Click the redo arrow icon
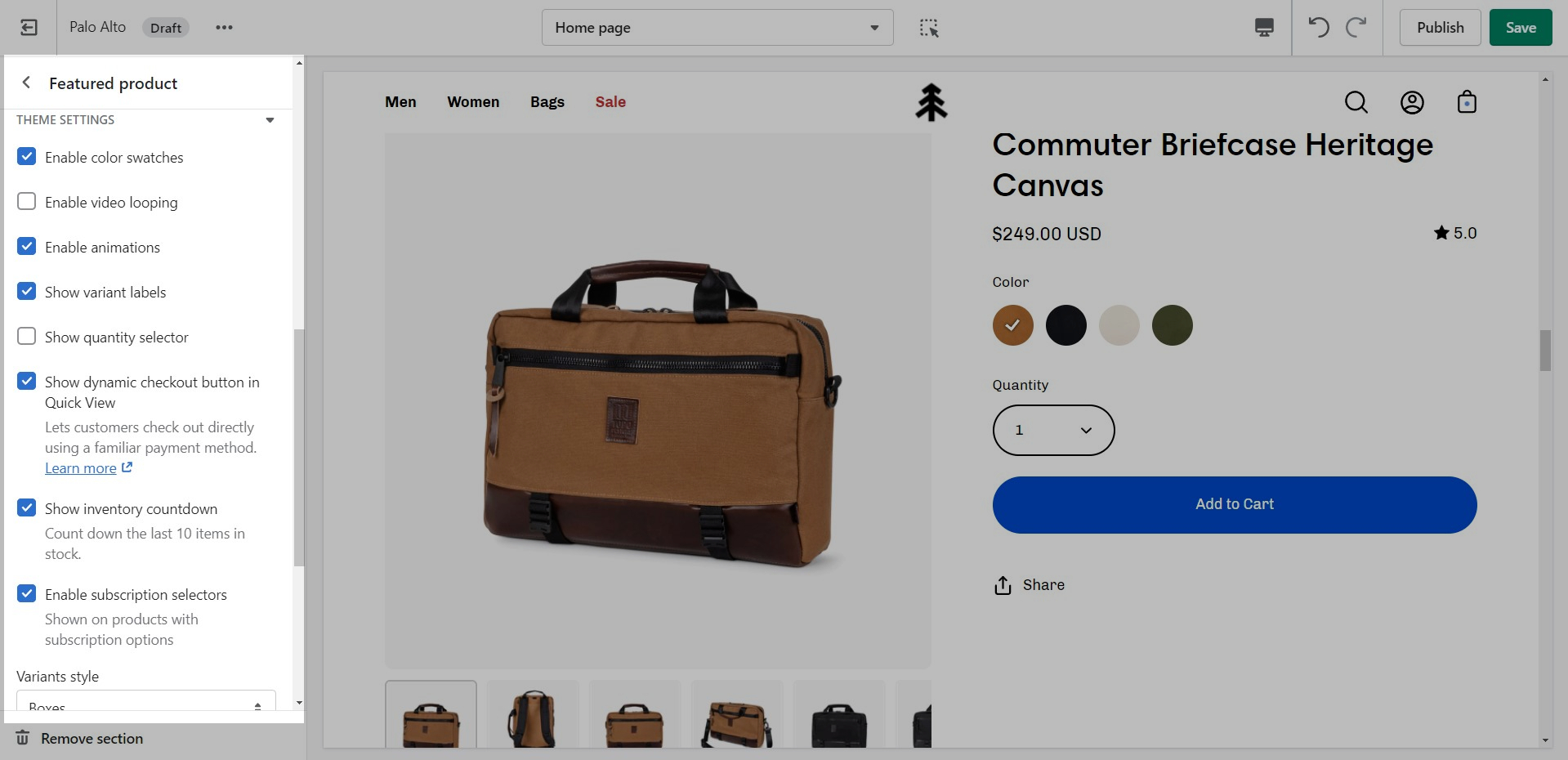 click(x=1356, y=28)
